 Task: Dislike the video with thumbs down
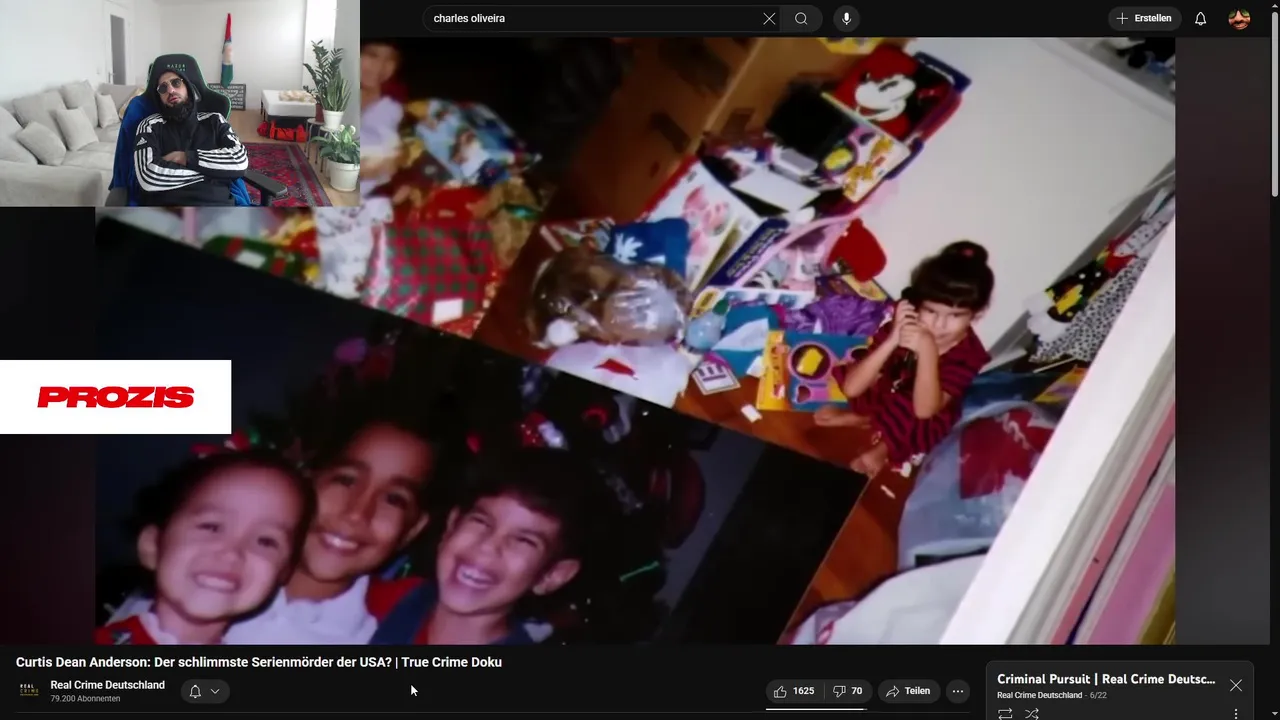[x=849, y=691]
